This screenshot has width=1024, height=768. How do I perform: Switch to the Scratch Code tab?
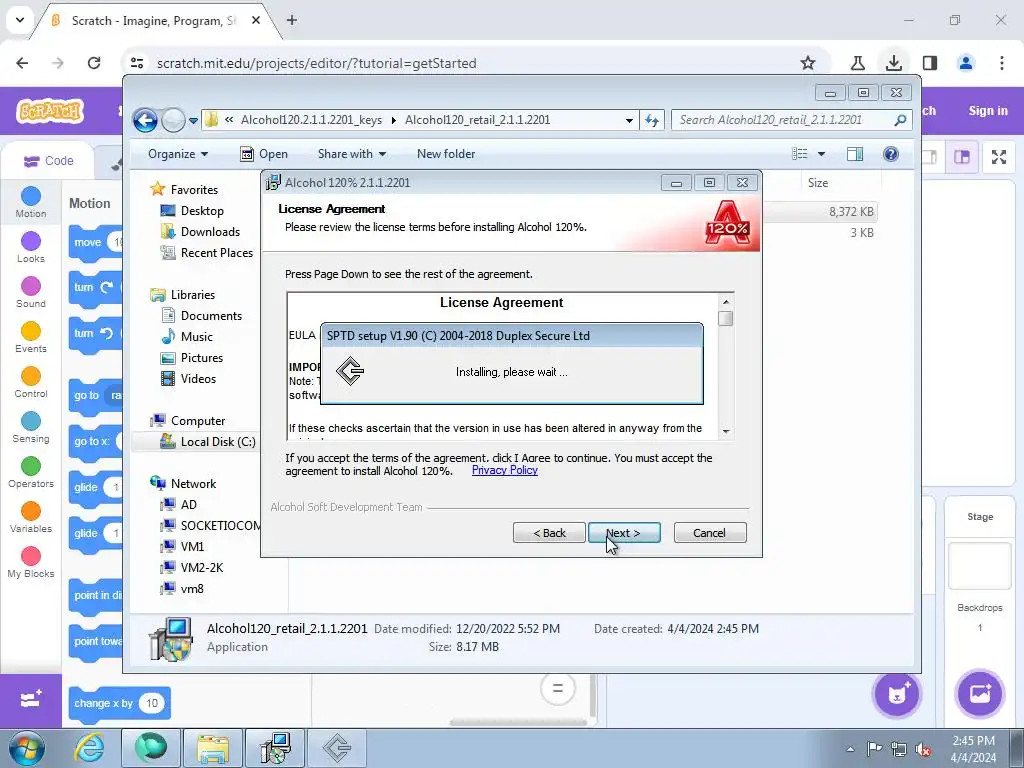(x=48, y=161)
